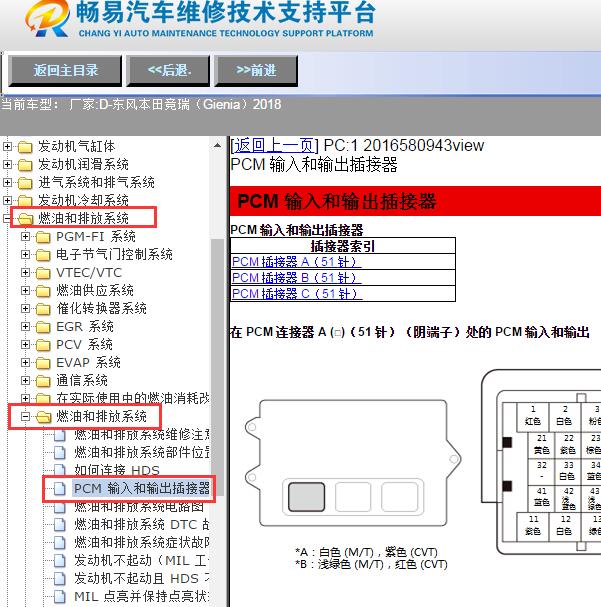The width and height of the screenshot is (601, 607).
Task: Click the highlighted connector A slot in PCM diagram
Action: (306, 497)
